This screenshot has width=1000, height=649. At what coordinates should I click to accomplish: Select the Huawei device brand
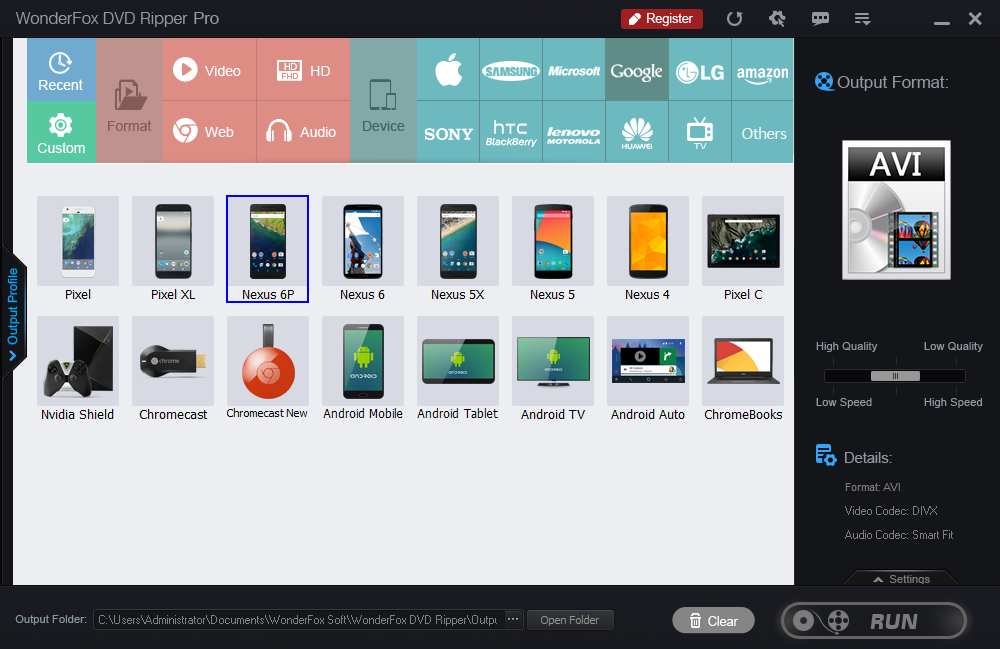pyautogui.click(x=636, y=132)
